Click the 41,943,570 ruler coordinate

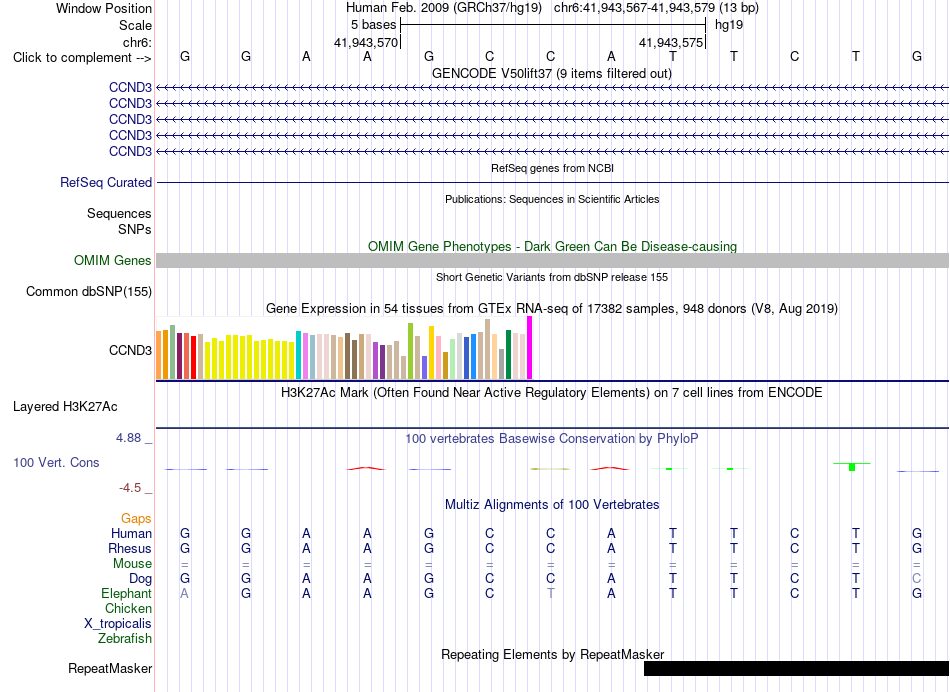tap(366, 42)
